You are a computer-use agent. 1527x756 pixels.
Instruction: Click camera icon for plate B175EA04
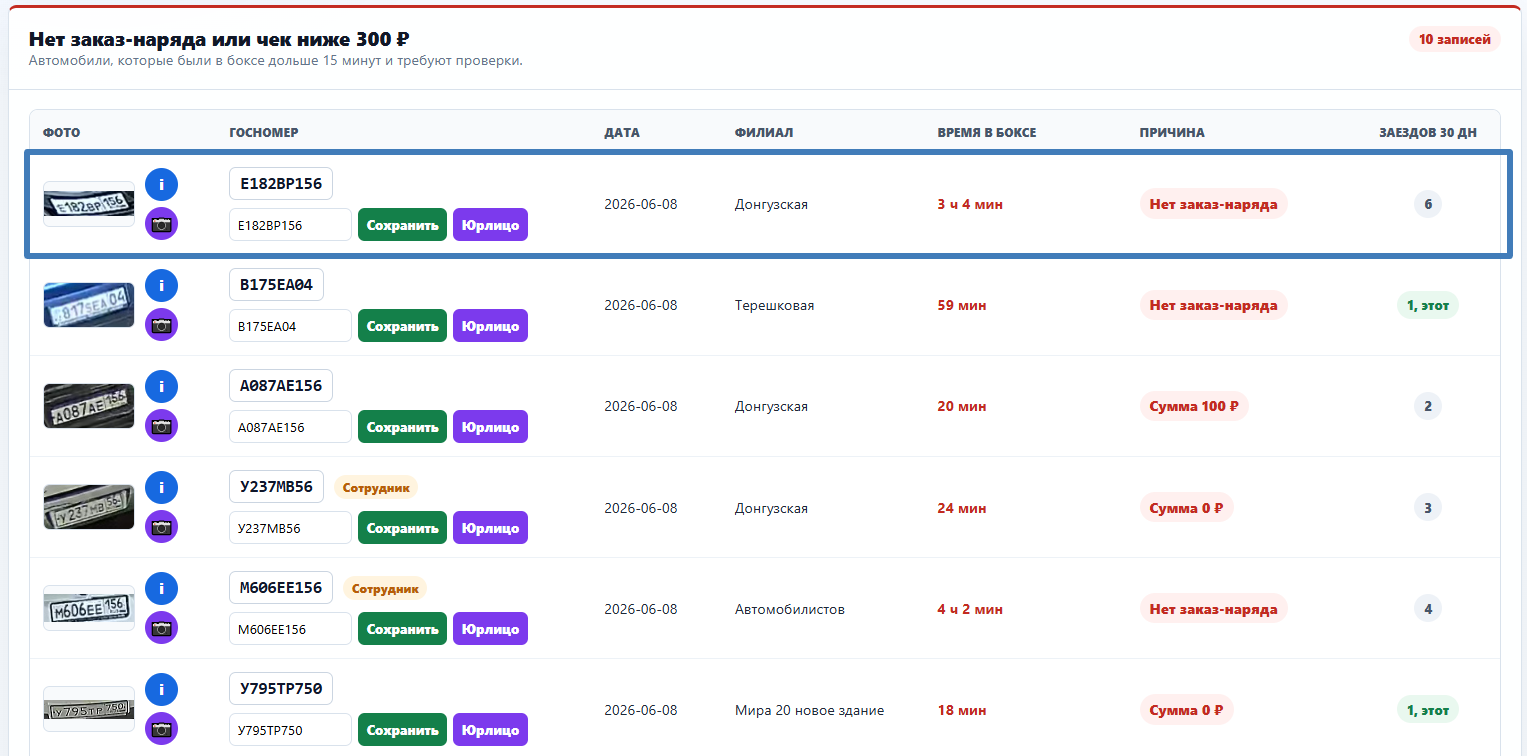[x=161, y=325]
